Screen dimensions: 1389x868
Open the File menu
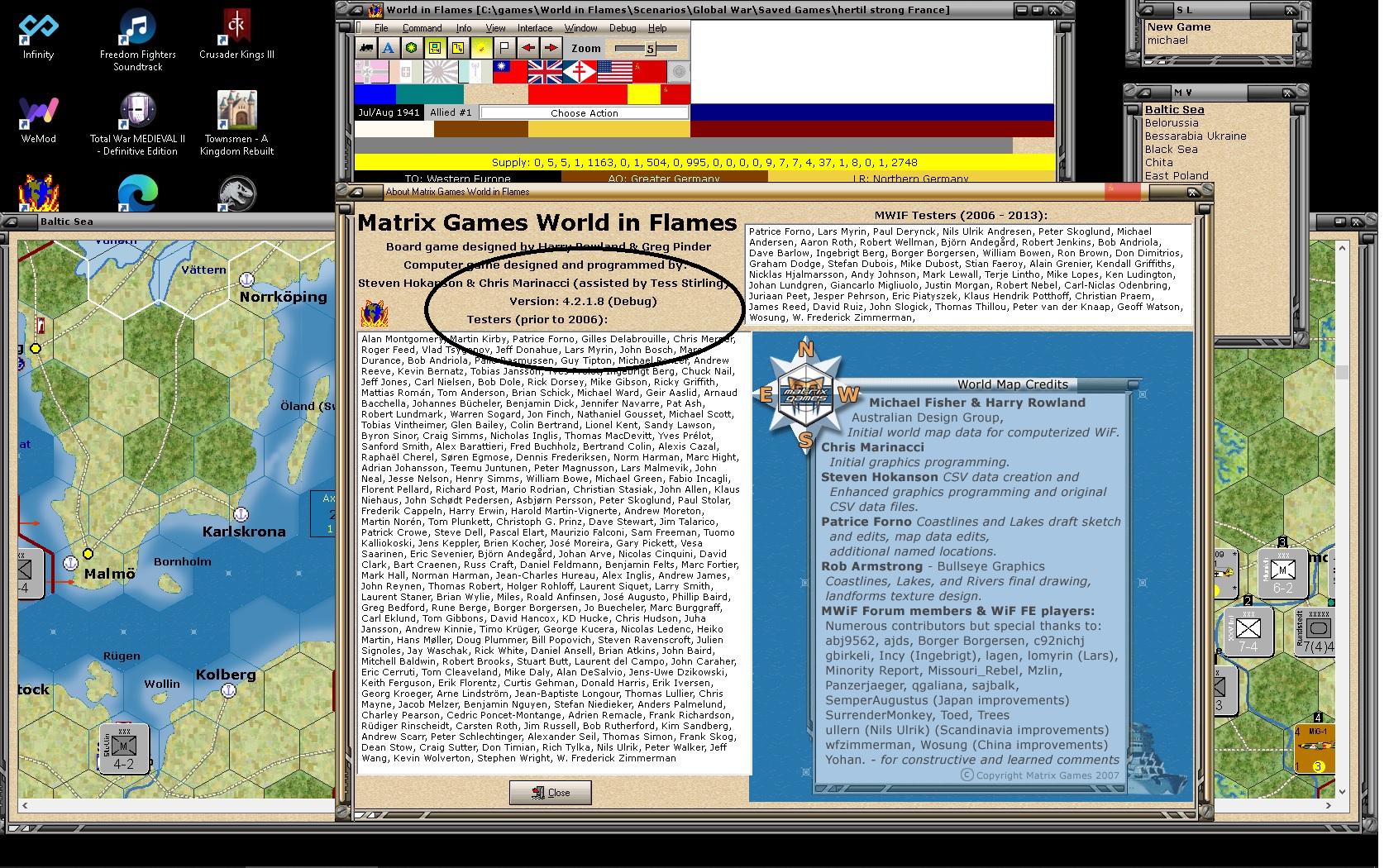pyautogui.click(x=381, y=28)
